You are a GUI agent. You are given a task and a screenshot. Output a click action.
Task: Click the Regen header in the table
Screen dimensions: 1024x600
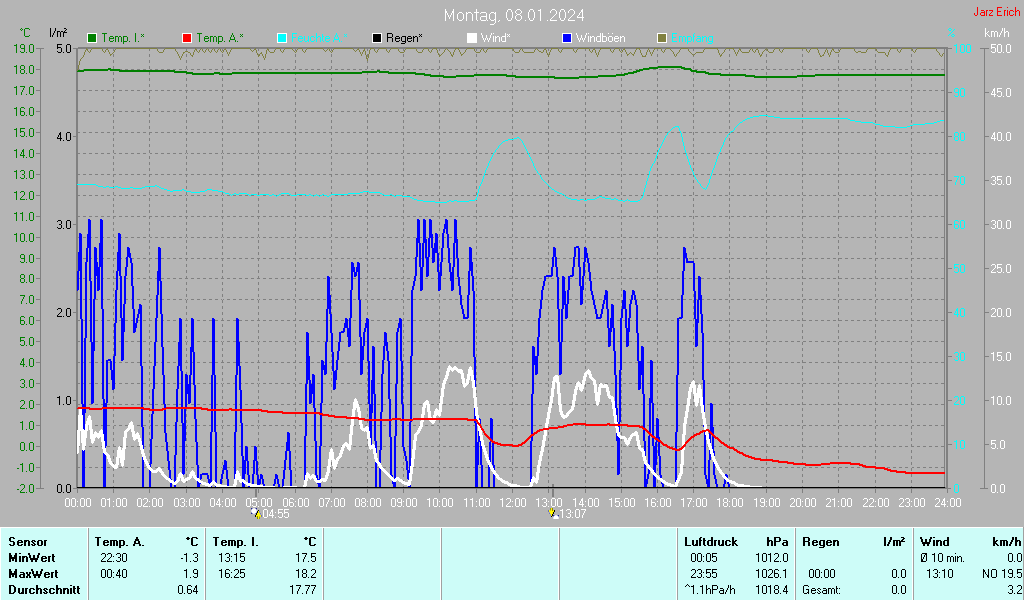pos(820,541)
